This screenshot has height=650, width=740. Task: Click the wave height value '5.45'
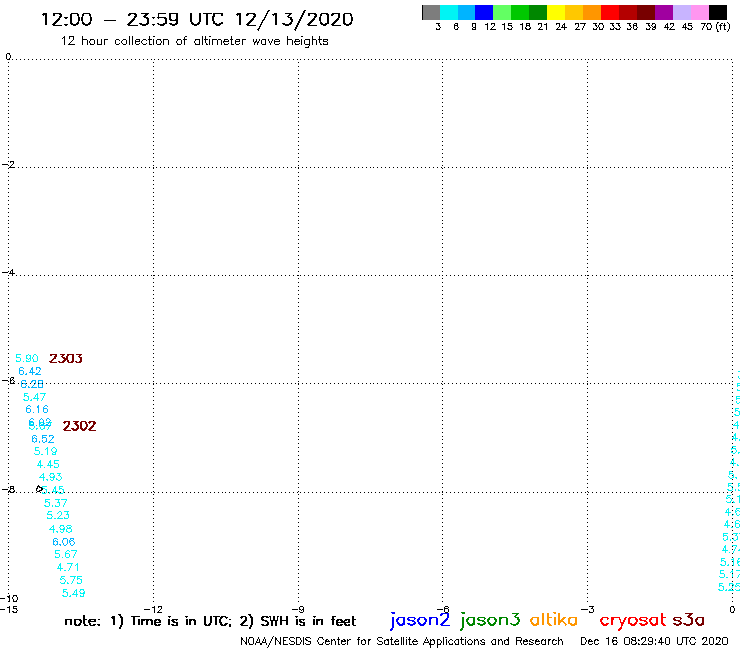pyautogui.click(x=53, y=490)
